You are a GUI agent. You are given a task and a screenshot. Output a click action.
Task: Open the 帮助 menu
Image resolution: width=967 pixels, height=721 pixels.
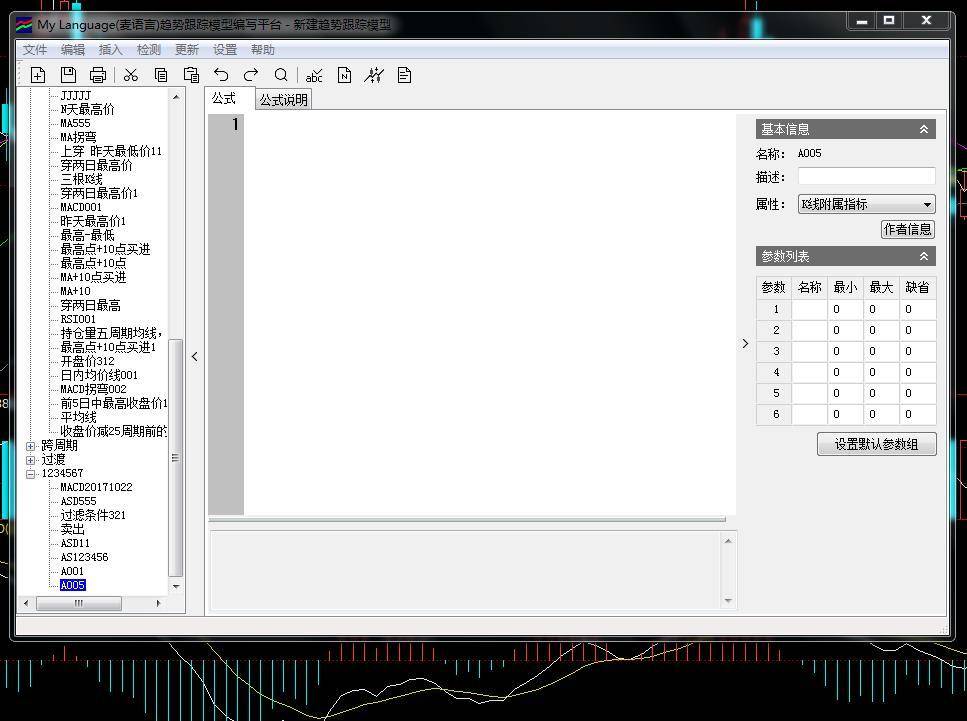click(x=263, y=50)
